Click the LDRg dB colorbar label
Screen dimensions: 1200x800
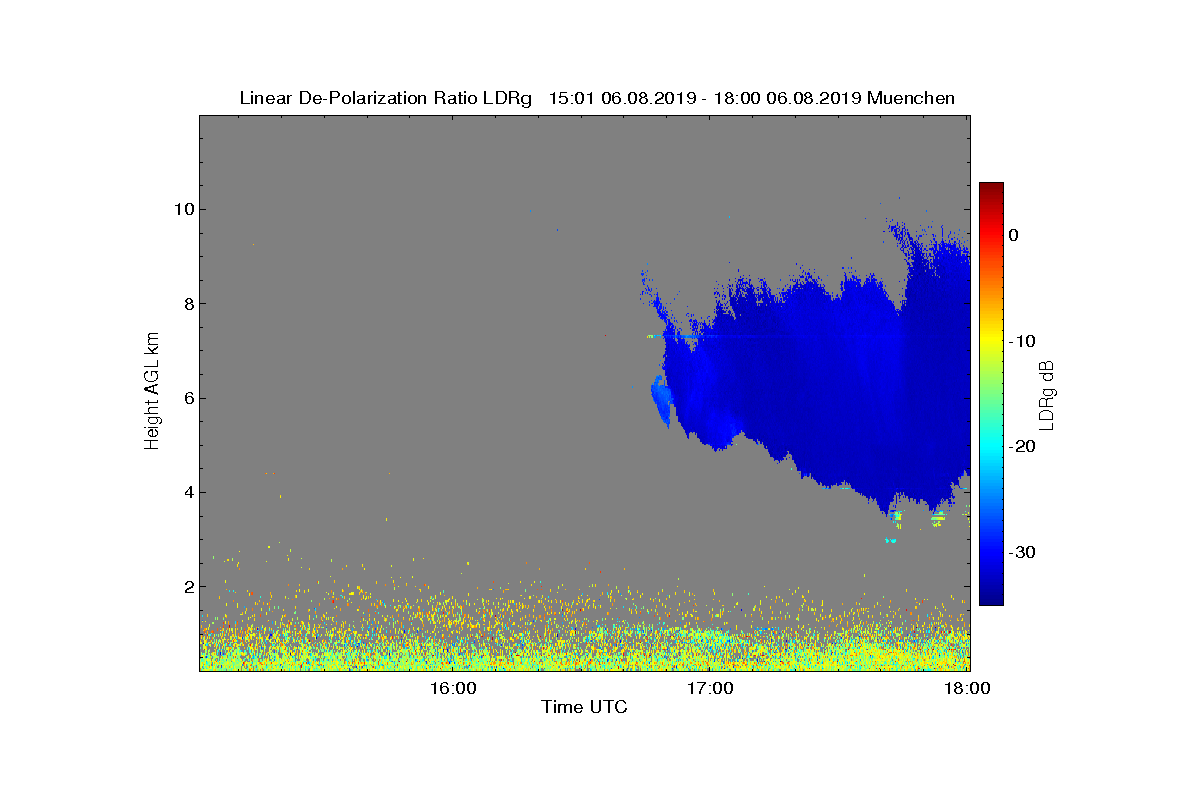coord(1046,394)
